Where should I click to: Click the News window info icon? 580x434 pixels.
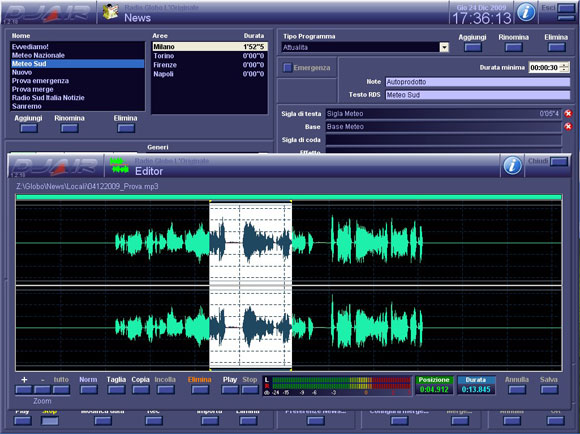click(x=526, y=12)
